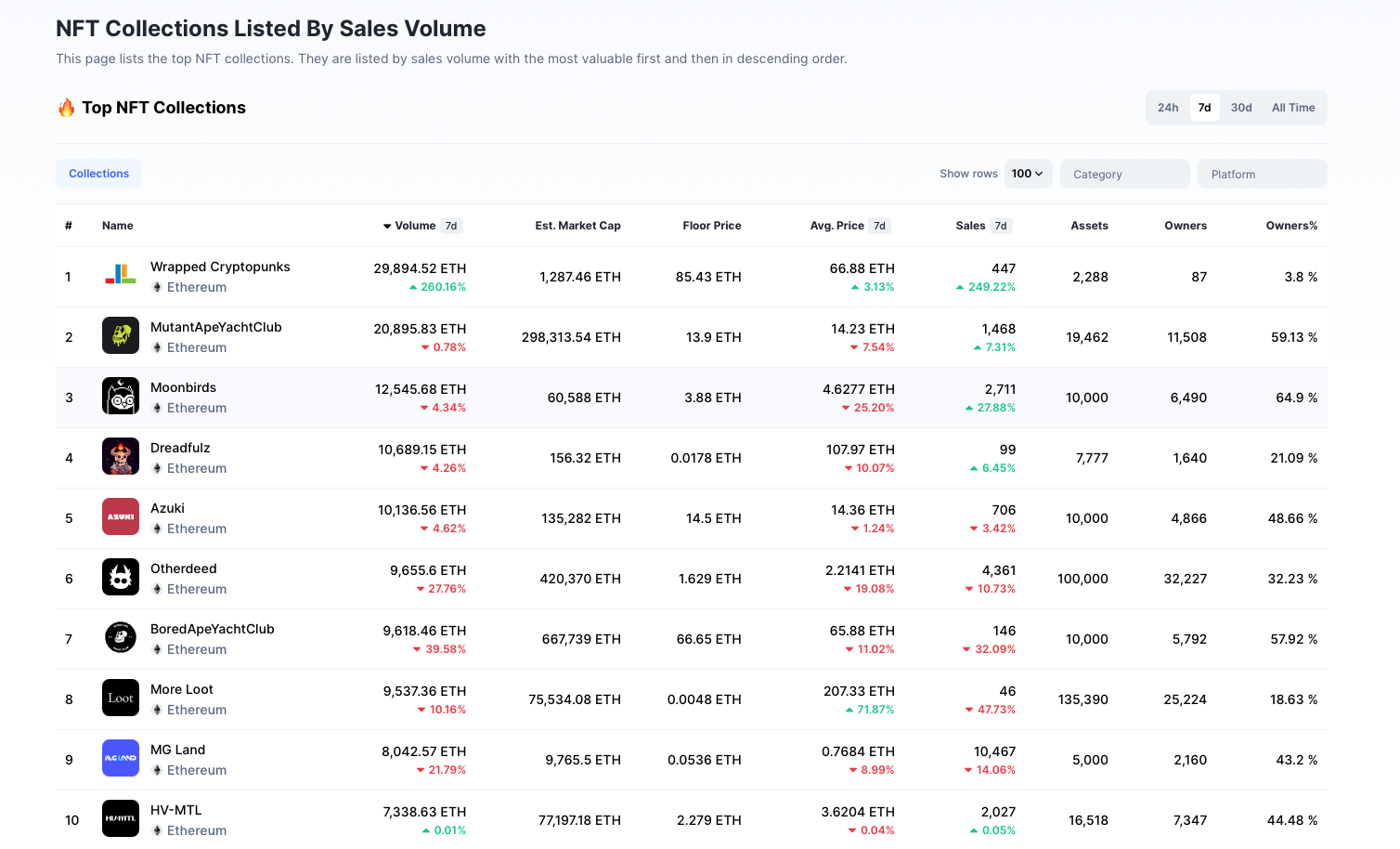This screenshot has width=1400, height=849.
Task: Click the blue MG Land icon
Action: (x=121, y=759)
